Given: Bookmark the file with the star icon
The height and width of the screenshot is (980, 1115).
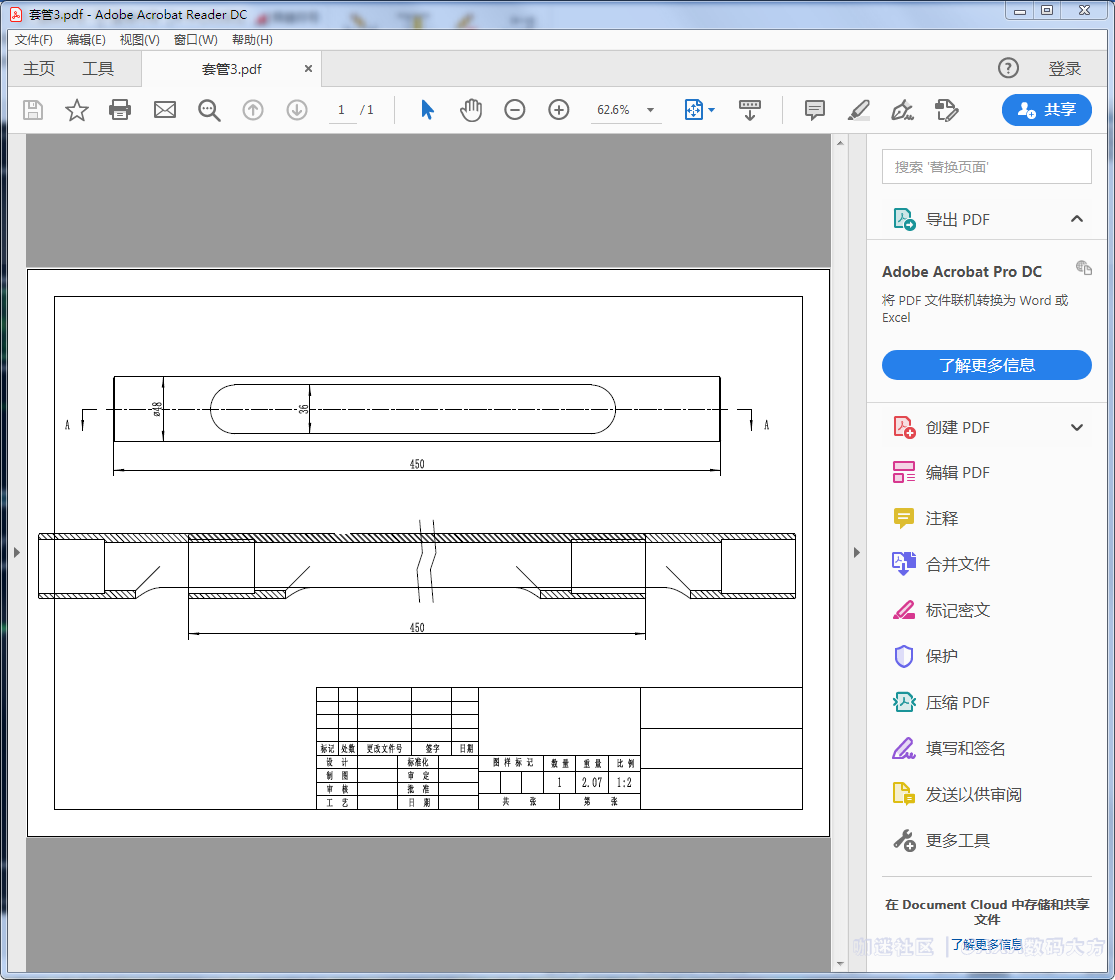Looking at the screenshot, I should point(77,110).
